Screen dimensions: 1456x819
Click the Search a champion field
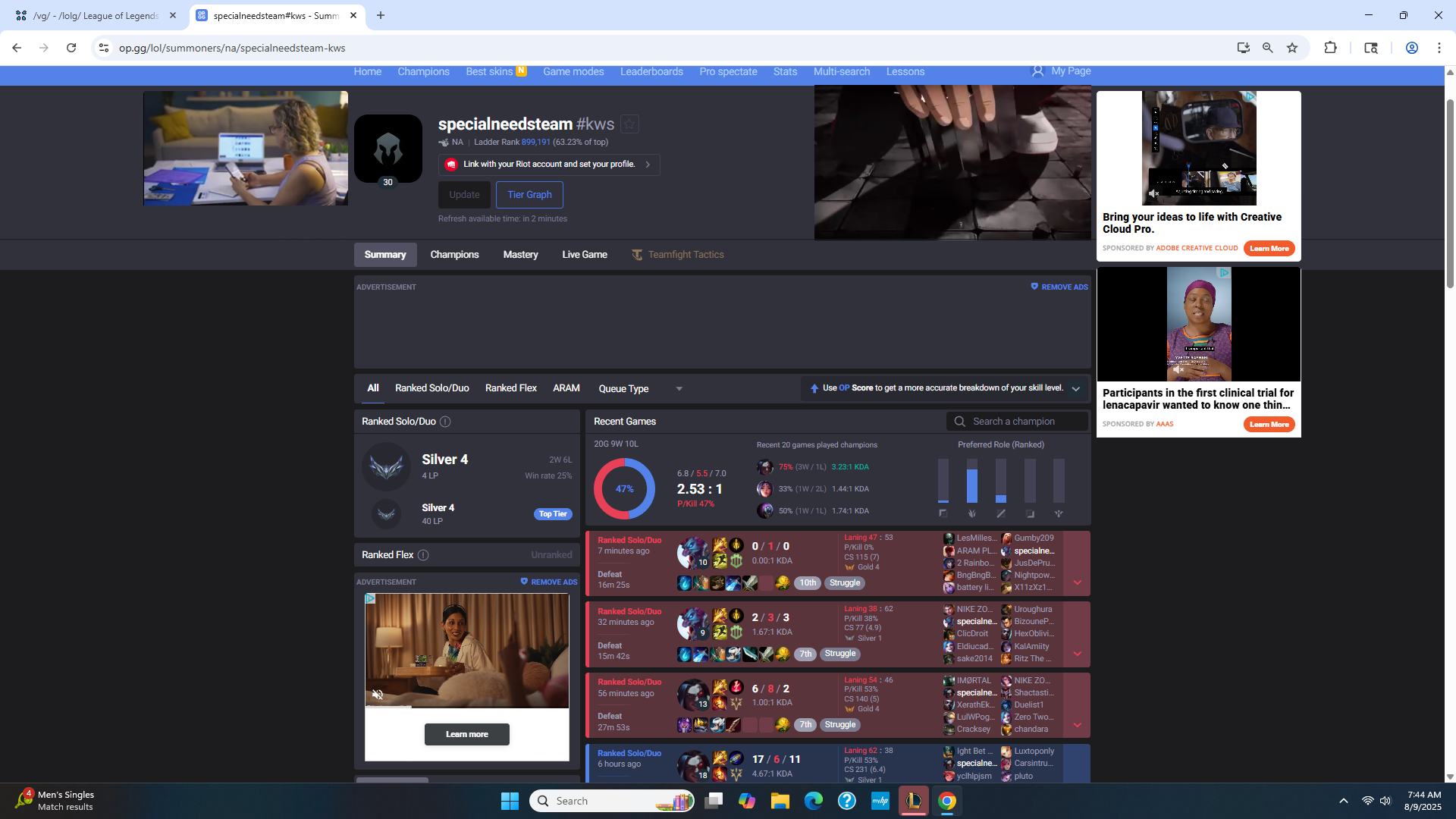click(x=1017, y=422)
